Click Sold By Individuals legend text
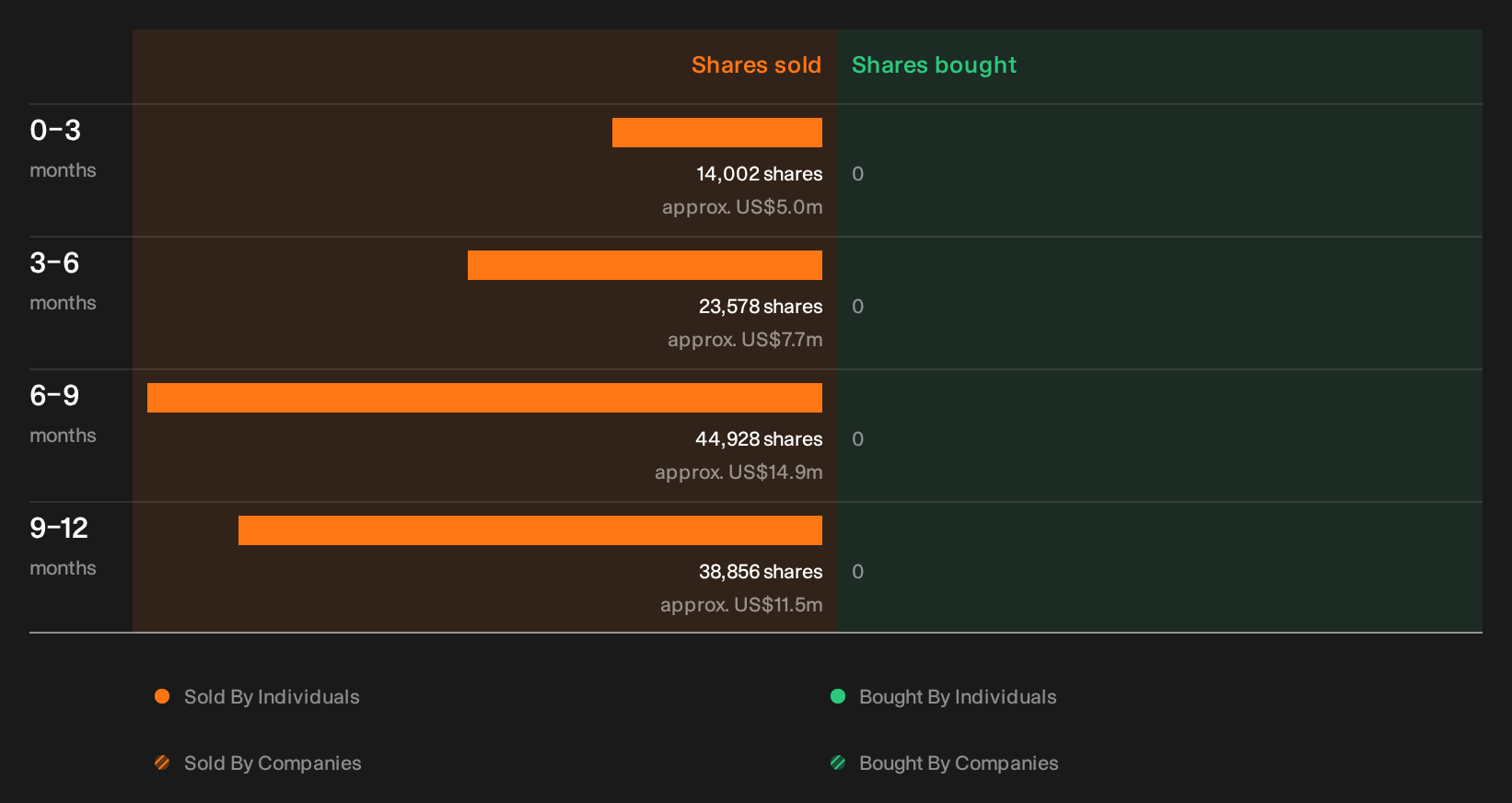This screenshot has width=1512, height=803. [x=272, y=697]
